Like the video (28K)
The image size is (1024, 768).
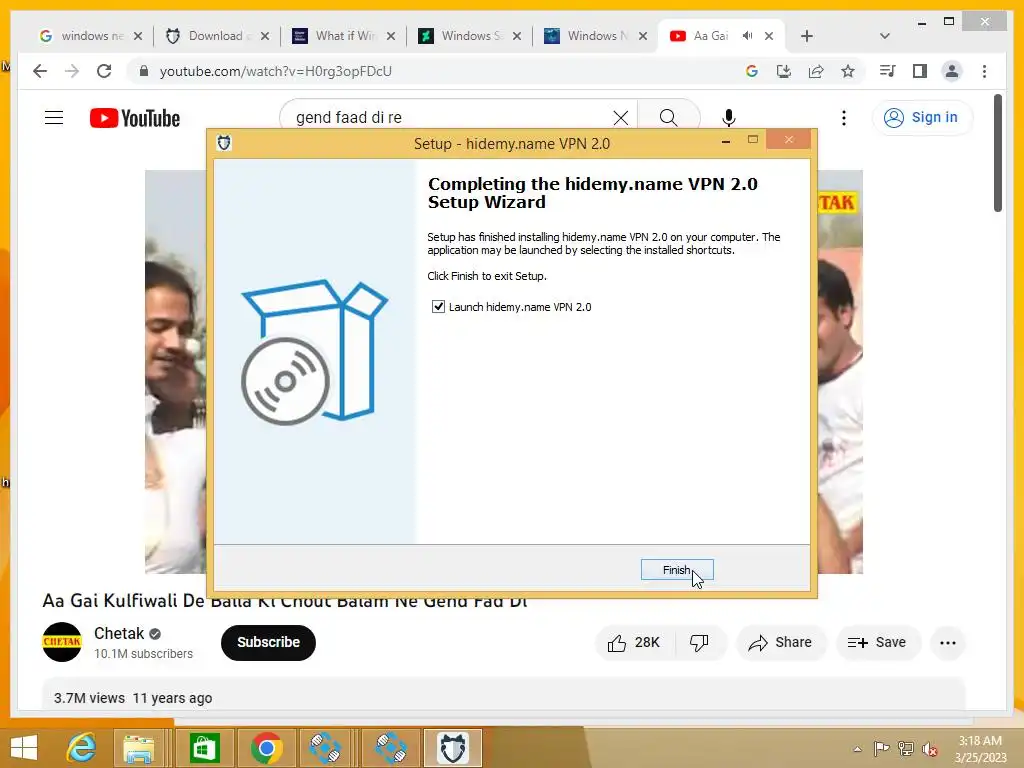click(634, 643)
